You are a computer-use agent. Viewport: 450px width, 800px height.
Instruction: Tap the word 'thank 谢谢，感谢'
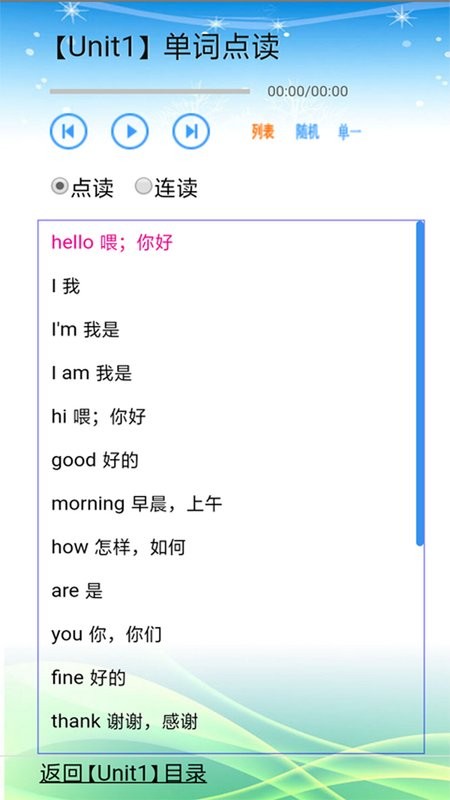124,721
